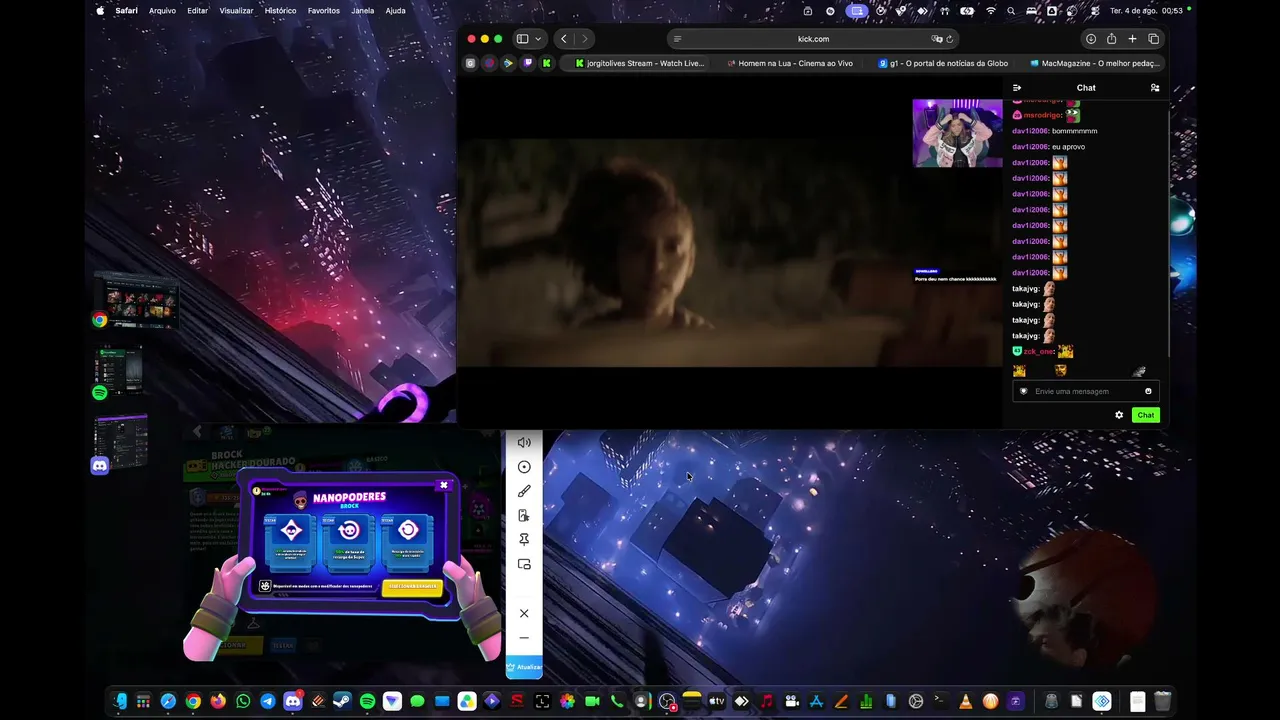
Task: Open the emoji picker in chat
Action: 1148,391
